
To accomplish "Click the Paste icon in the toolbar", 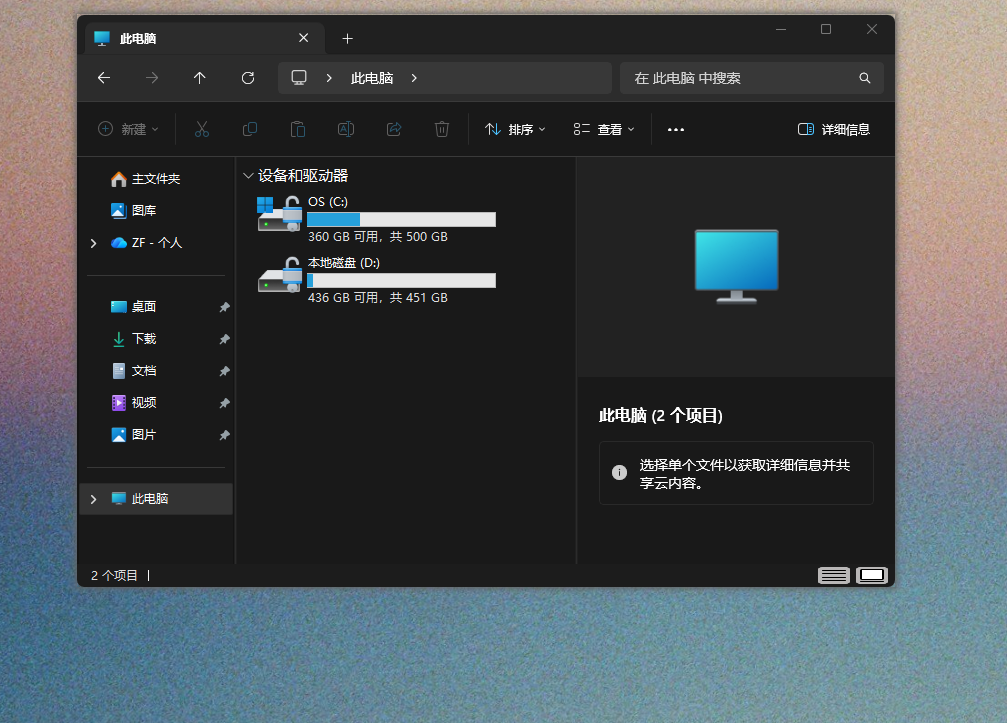I will pos(297,129).
